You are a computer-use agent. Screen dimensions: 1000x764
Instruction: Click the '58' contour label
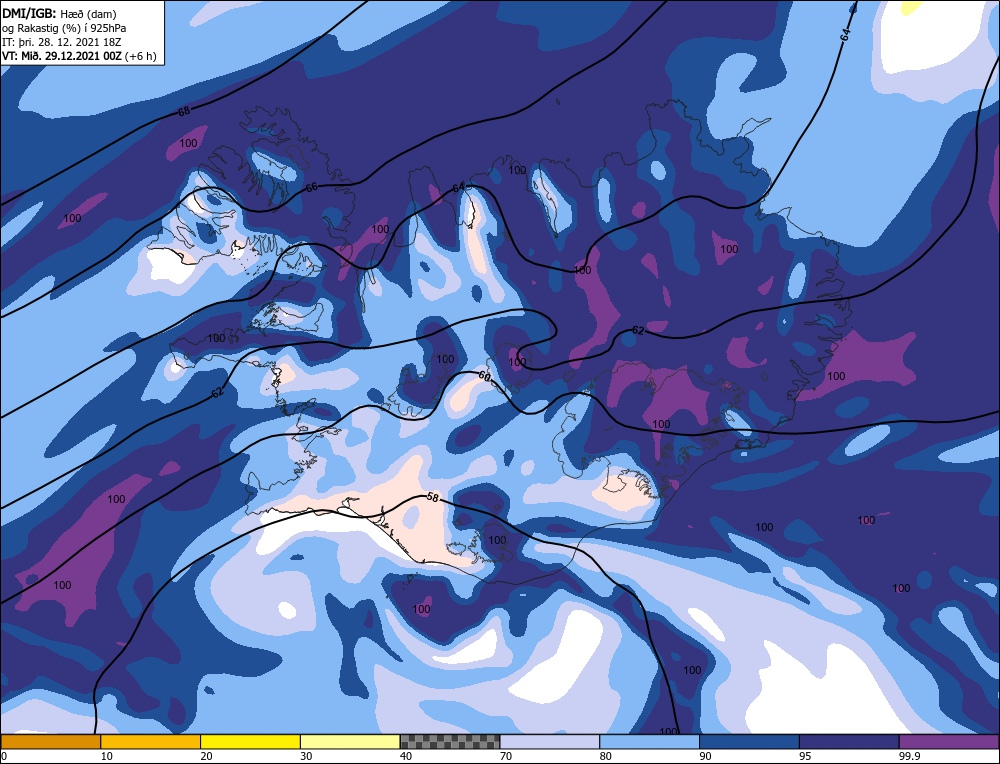pyautogui.click(x=432, y=497)
